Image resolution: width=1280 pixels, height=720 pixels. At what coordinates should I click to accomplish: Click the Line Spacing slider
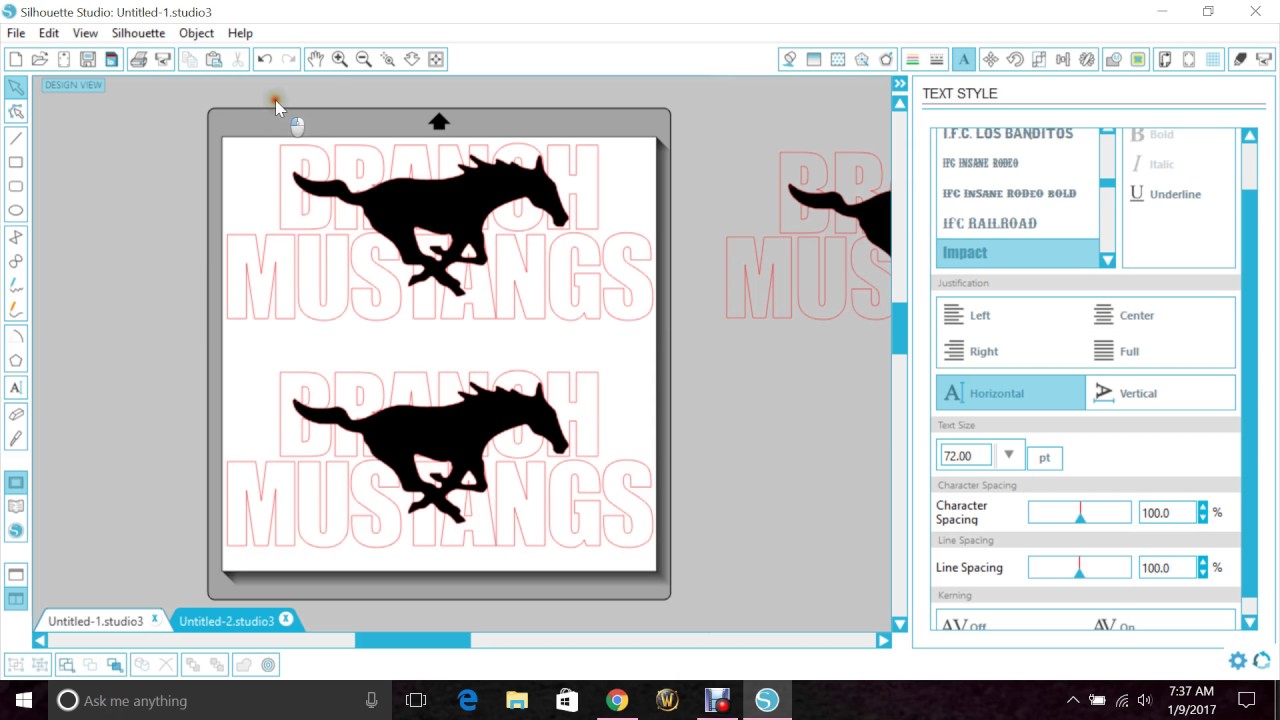(x=1080, y=567)
